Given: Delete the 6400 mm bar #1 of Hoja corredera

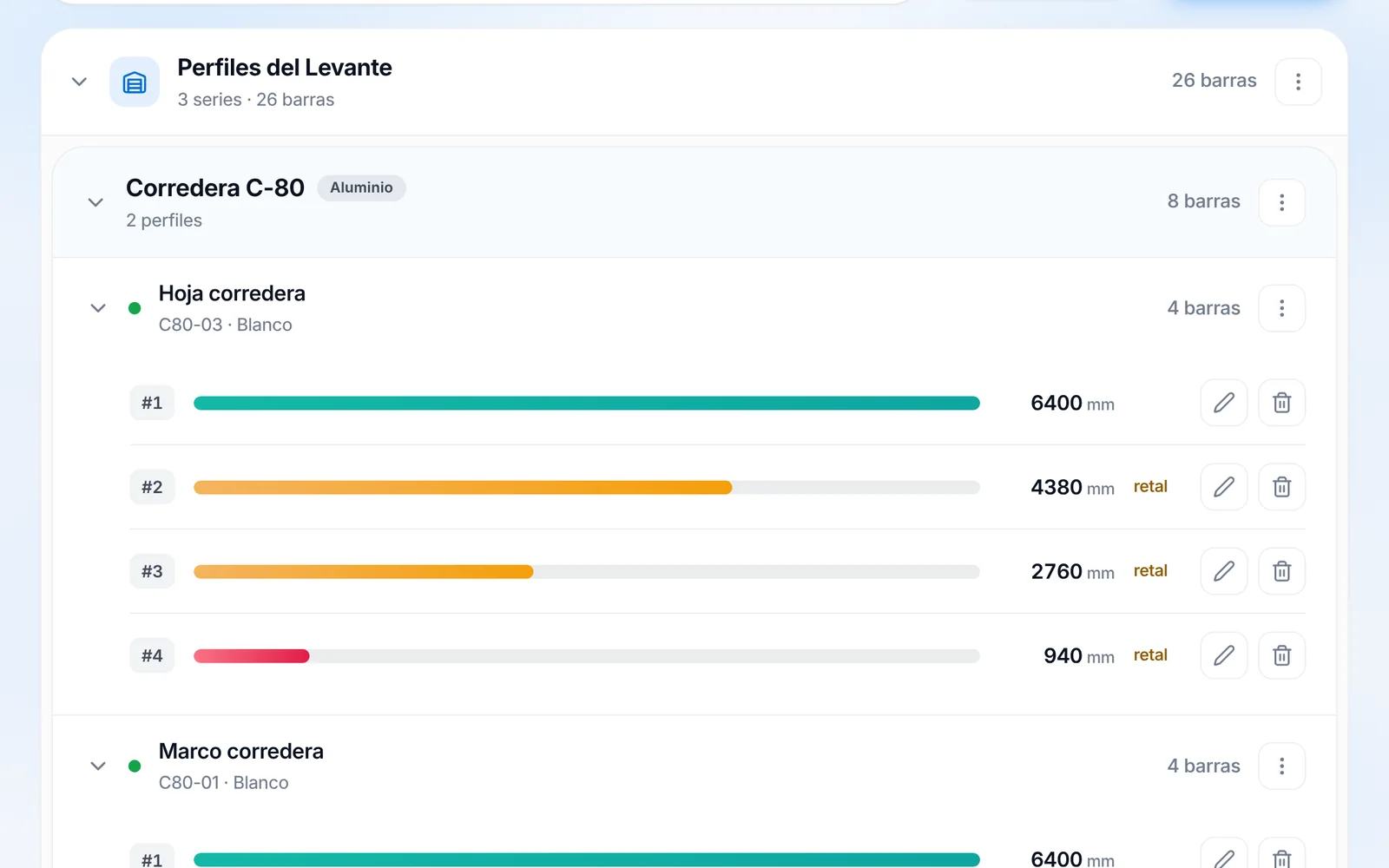Looking at the screenshot, I should click(x=1281, y=403).
